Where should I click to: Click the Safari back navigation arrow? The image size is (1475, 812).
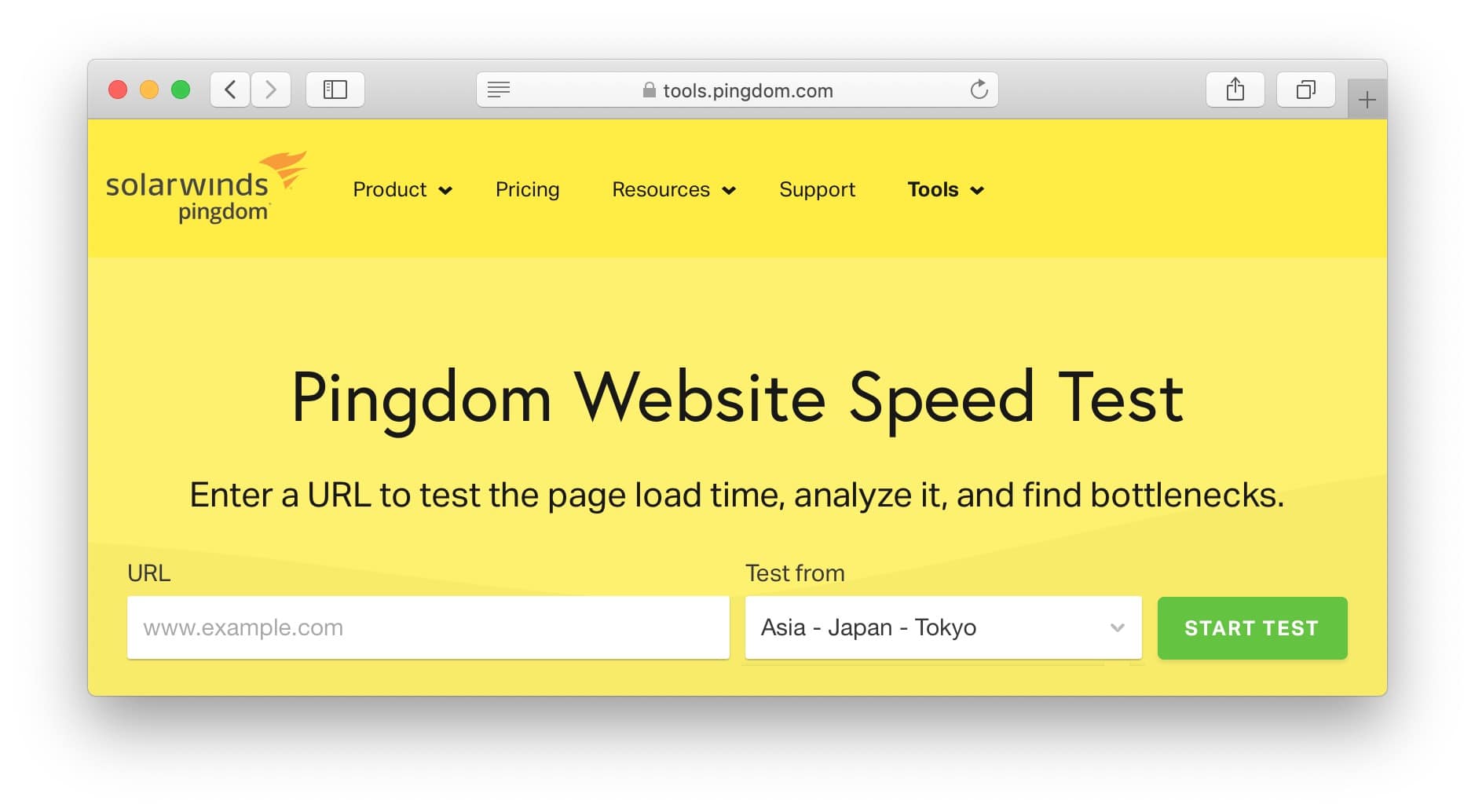click(x=229, y=90)
